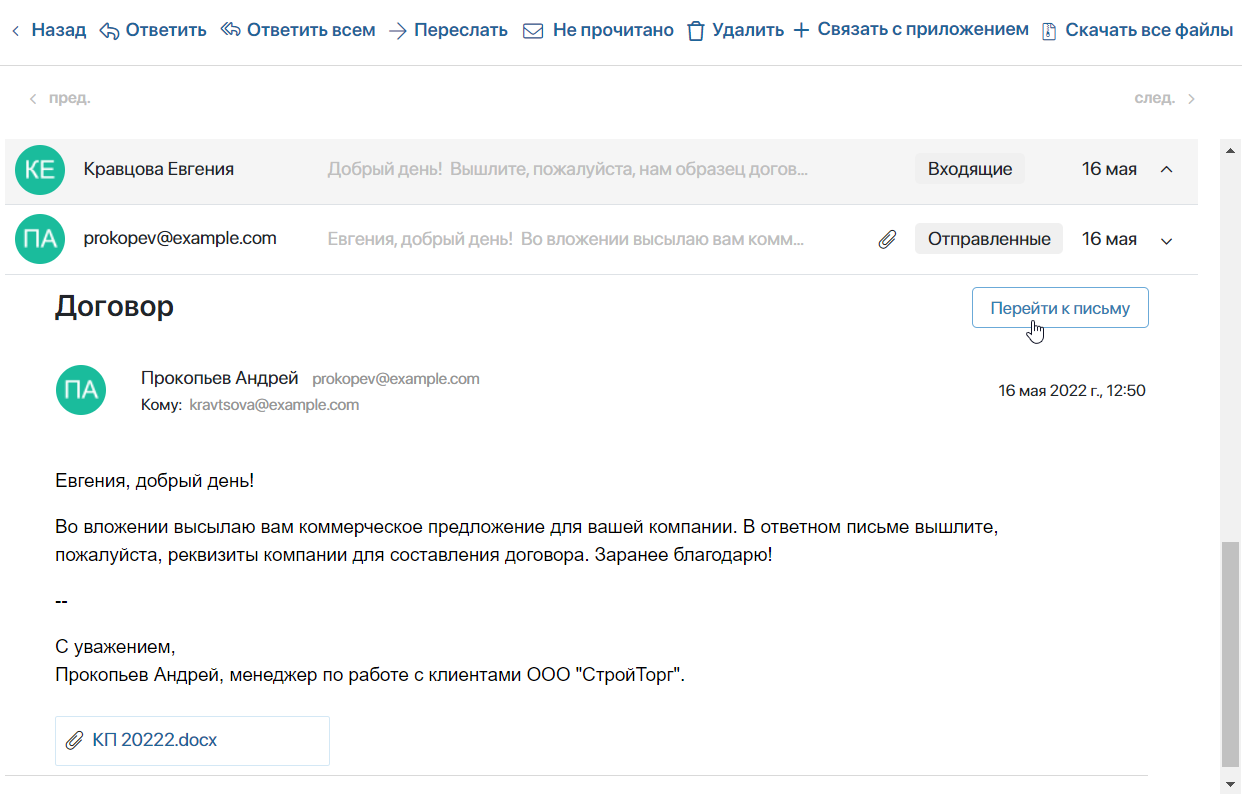Click the signature line С уважением,
Viewport: 1242px width, 794px height.
coord(115,647)
